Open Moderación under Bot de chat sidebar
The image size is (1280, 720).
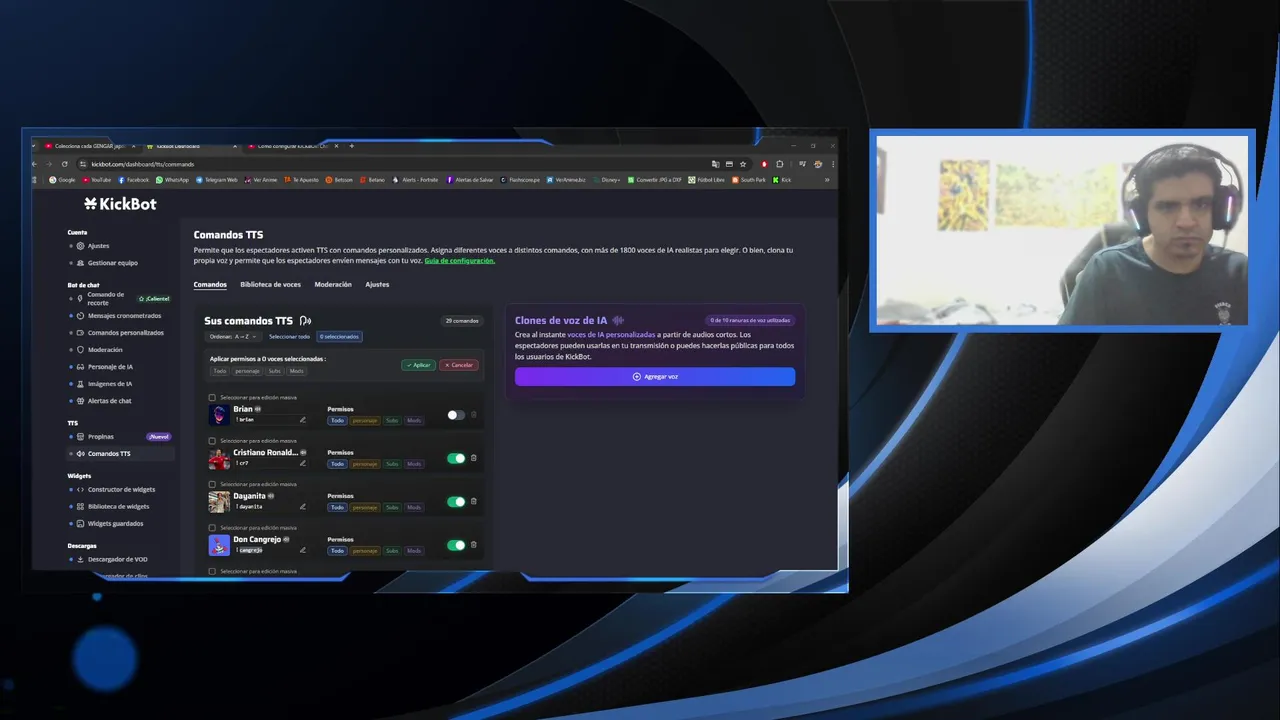coord(104,350)
